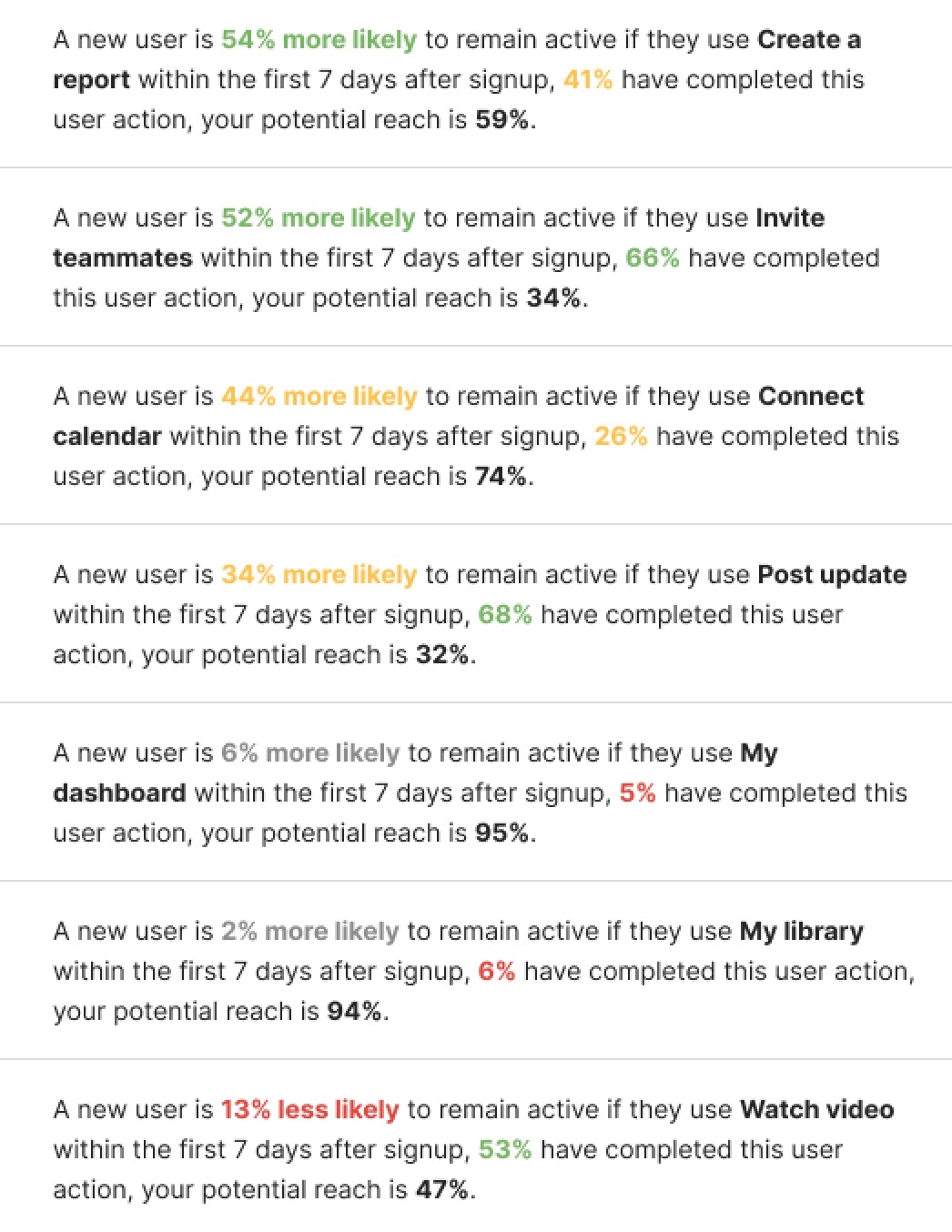
Task: Click the orange '26%' completion figure
Action: click(x=621, y=437)
